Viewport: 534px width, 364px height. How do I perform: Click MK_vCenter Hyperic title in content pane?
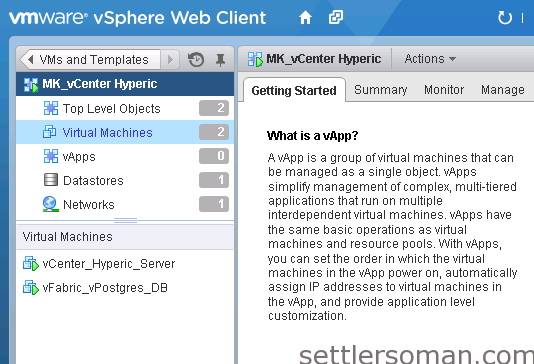click(323, 59)
